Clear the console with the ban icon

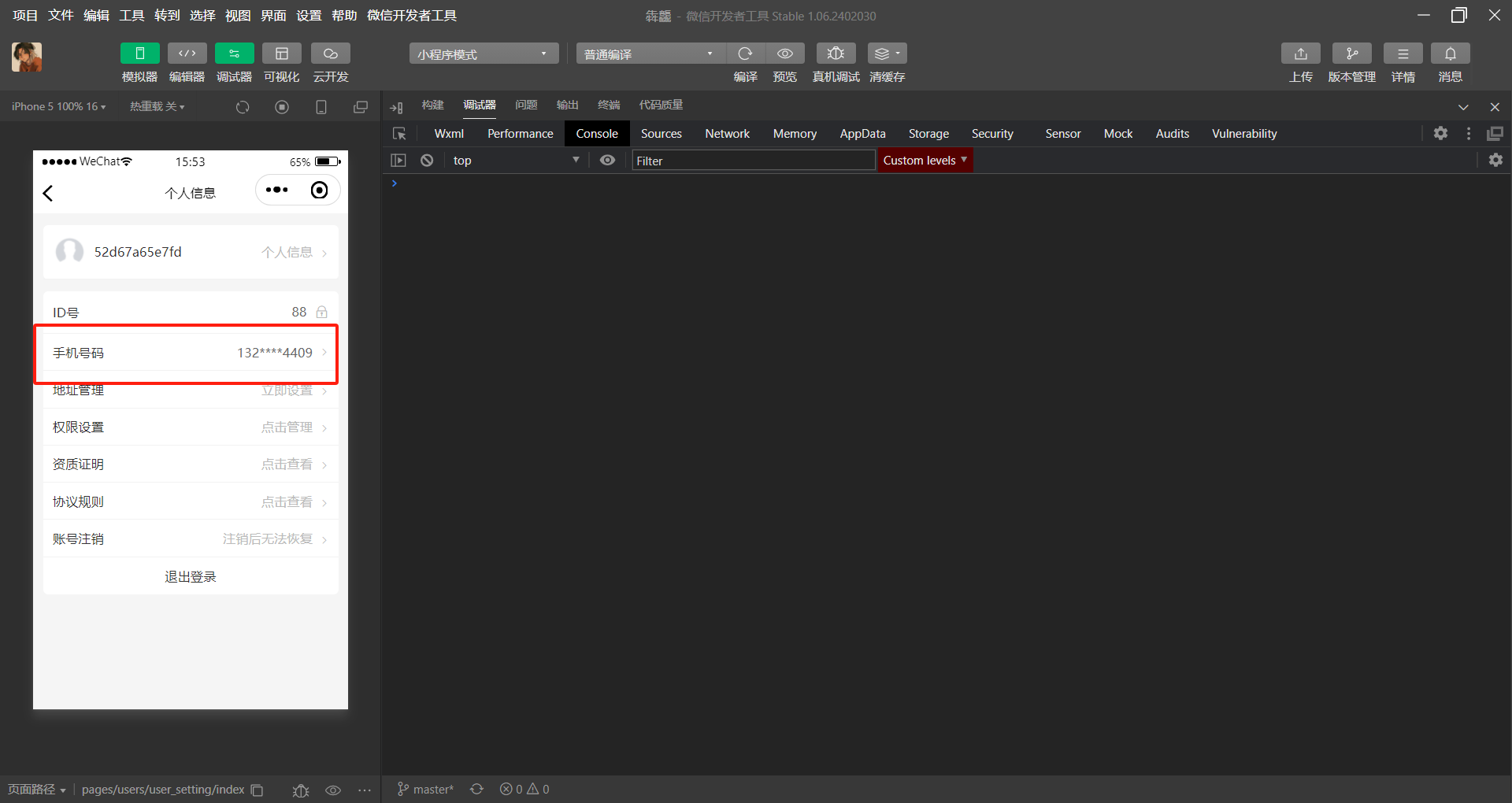tap(427, 160)
